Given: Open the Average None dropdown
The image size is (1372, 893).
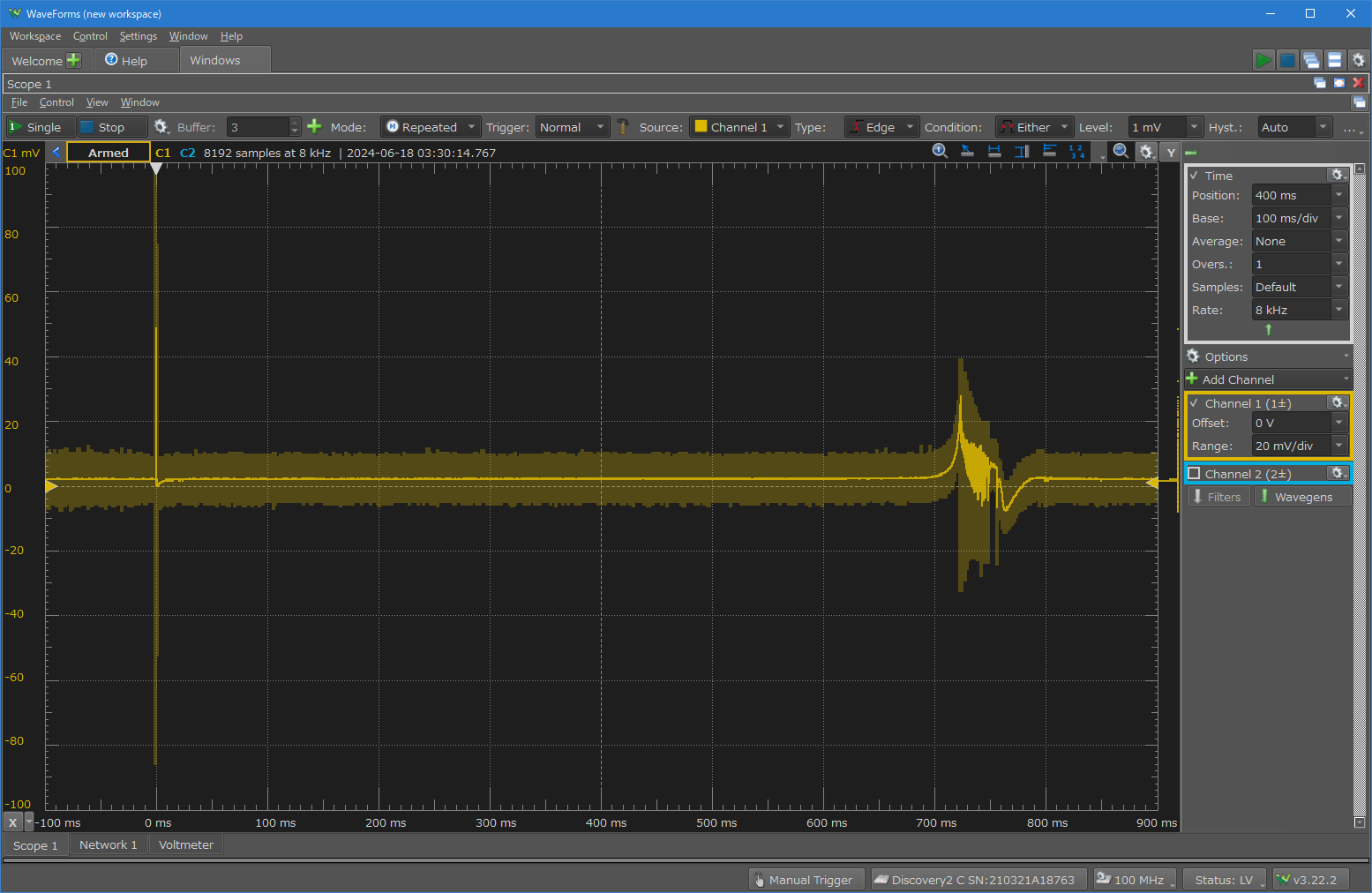Looking at the screenshot, I should [x=1300, y=241].
